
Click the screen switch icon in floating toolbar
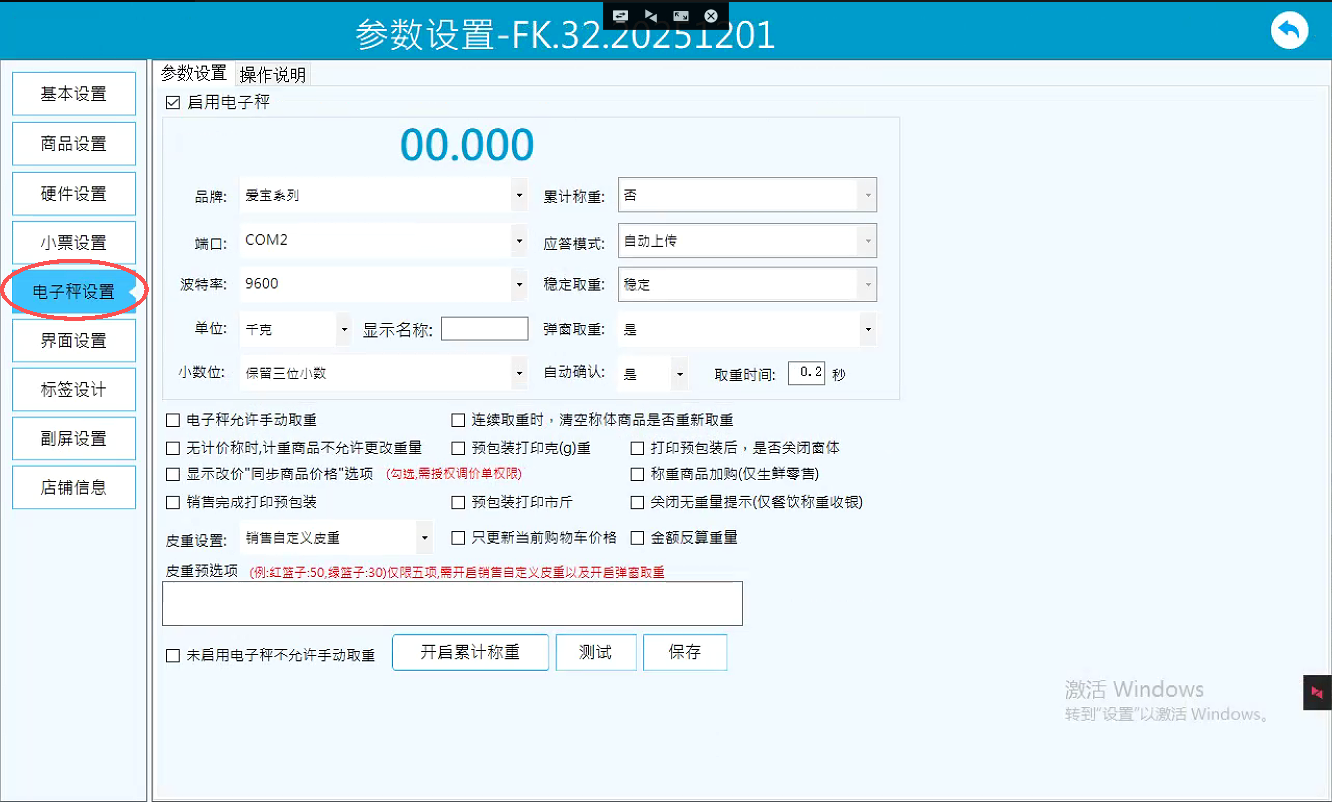[621, 15]
